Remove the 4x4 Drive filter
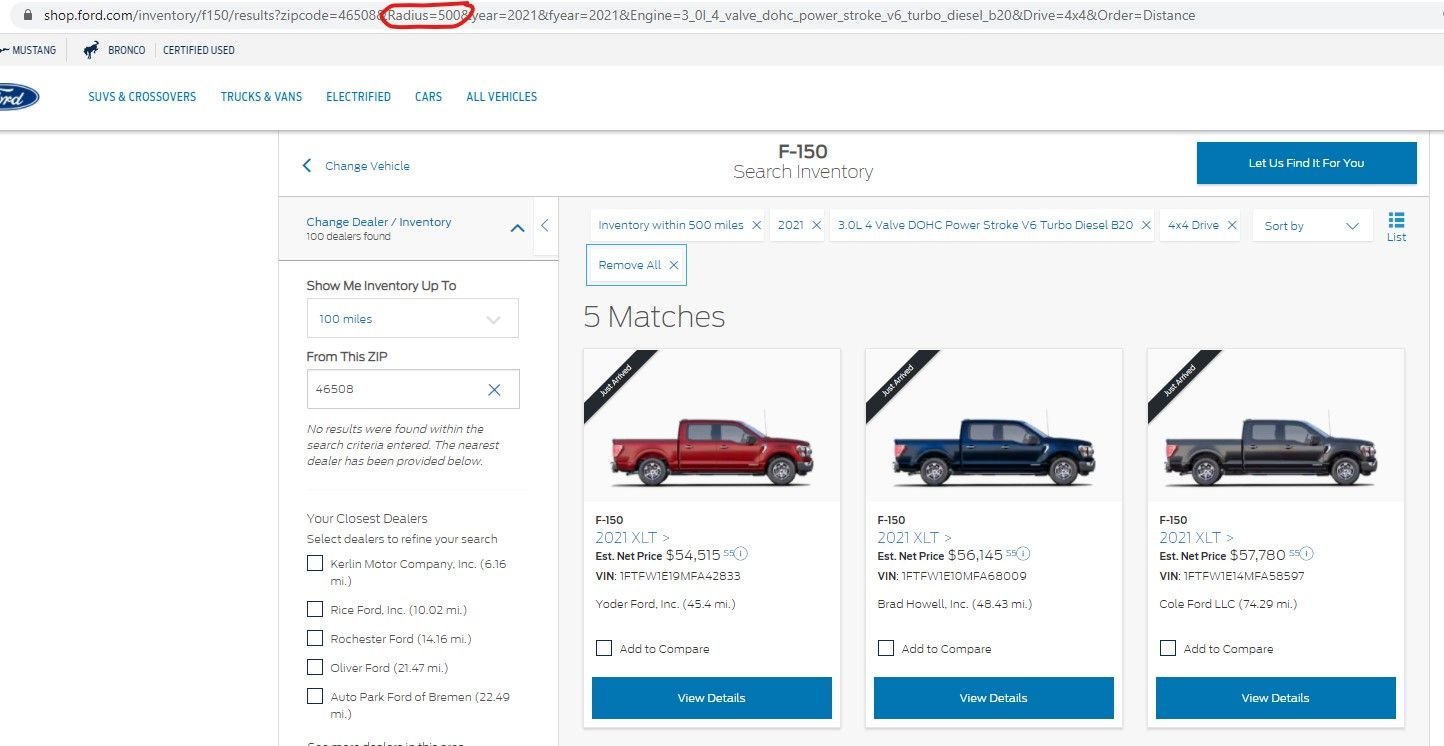The height and width of the screenshot is (746, 1444). click(1232, 226)
